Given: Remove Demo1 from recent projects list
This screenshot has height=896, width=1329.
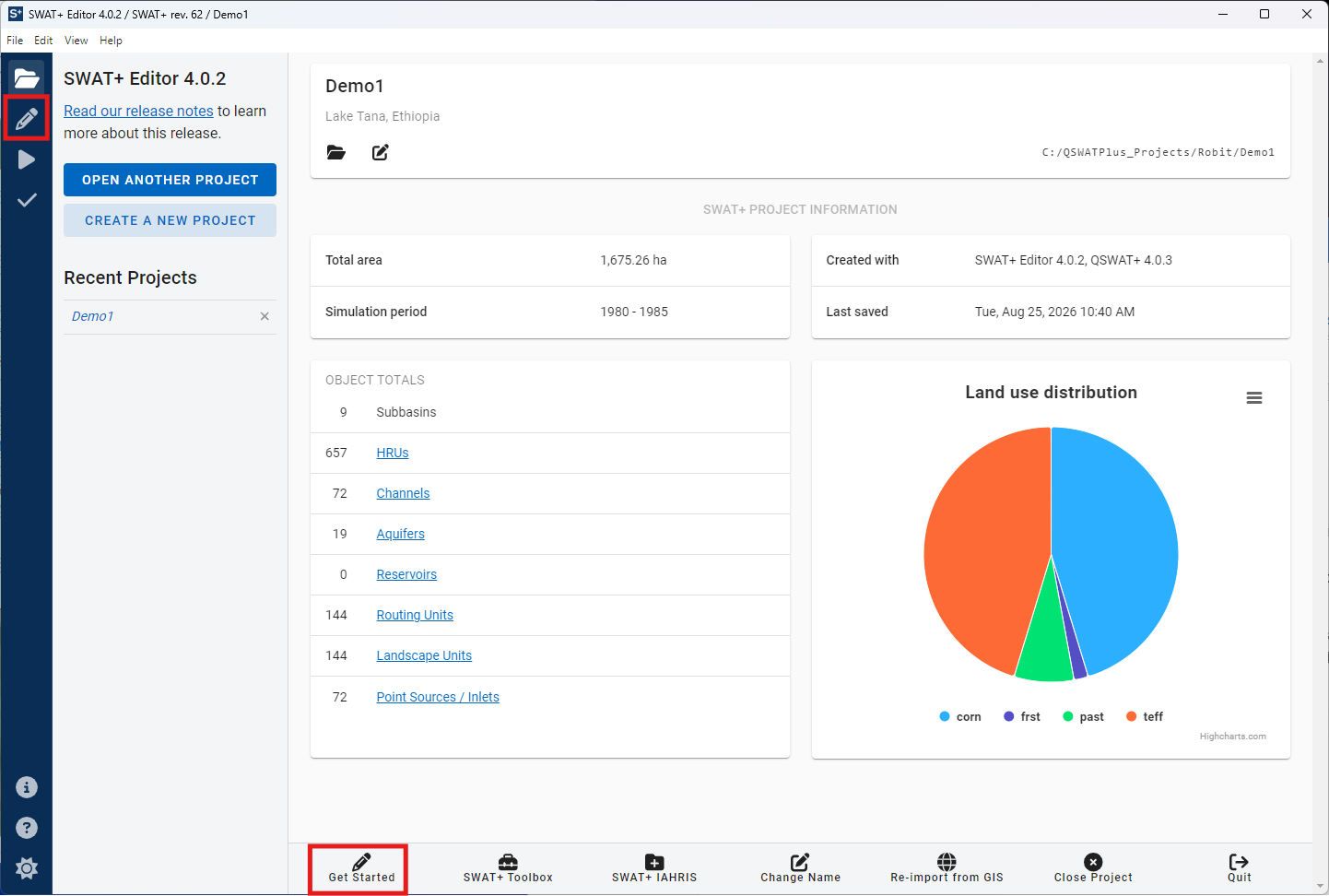Looking at the screenshot, I should 265,316.
